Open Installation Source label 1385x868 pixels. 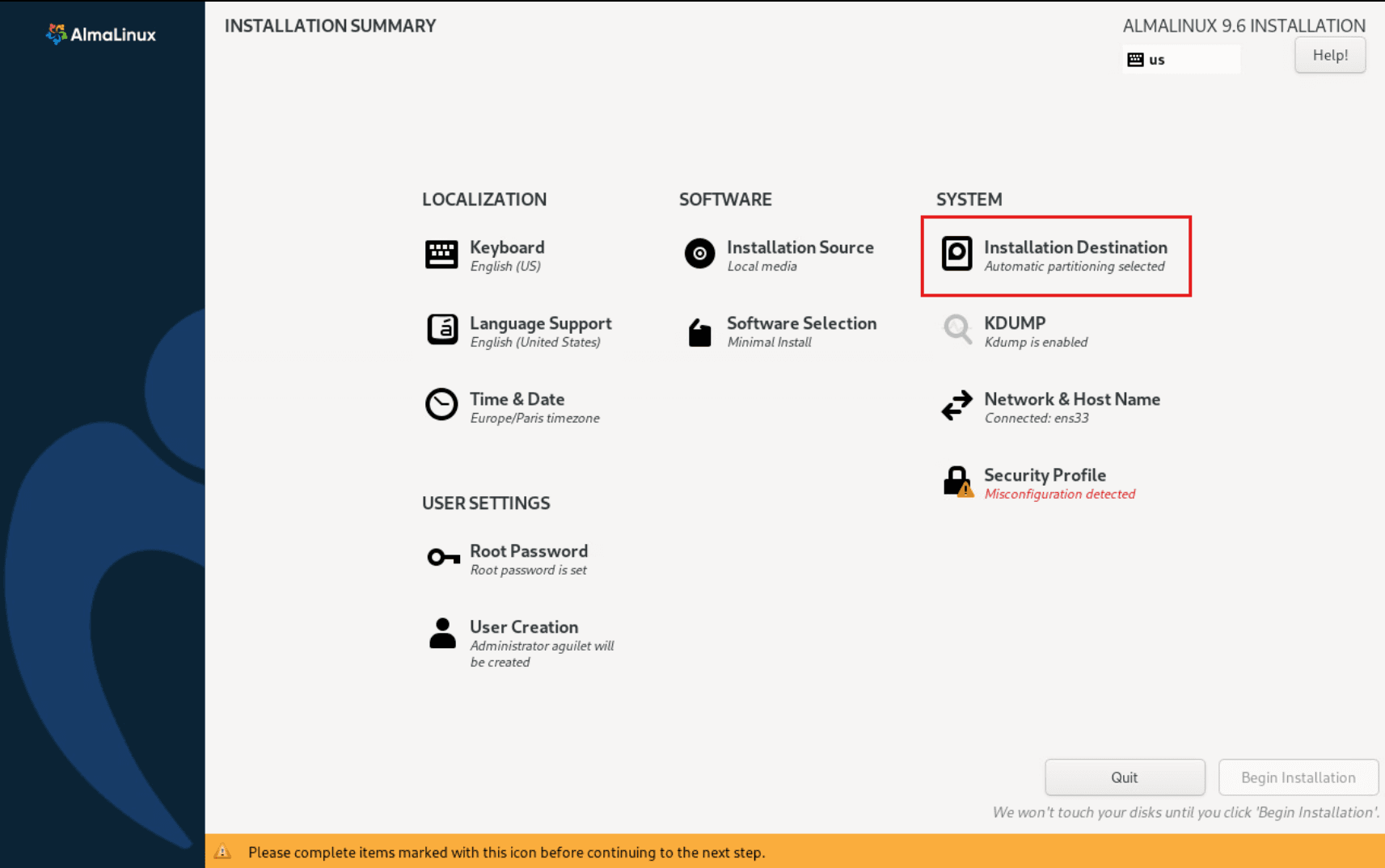click(800, 247)
